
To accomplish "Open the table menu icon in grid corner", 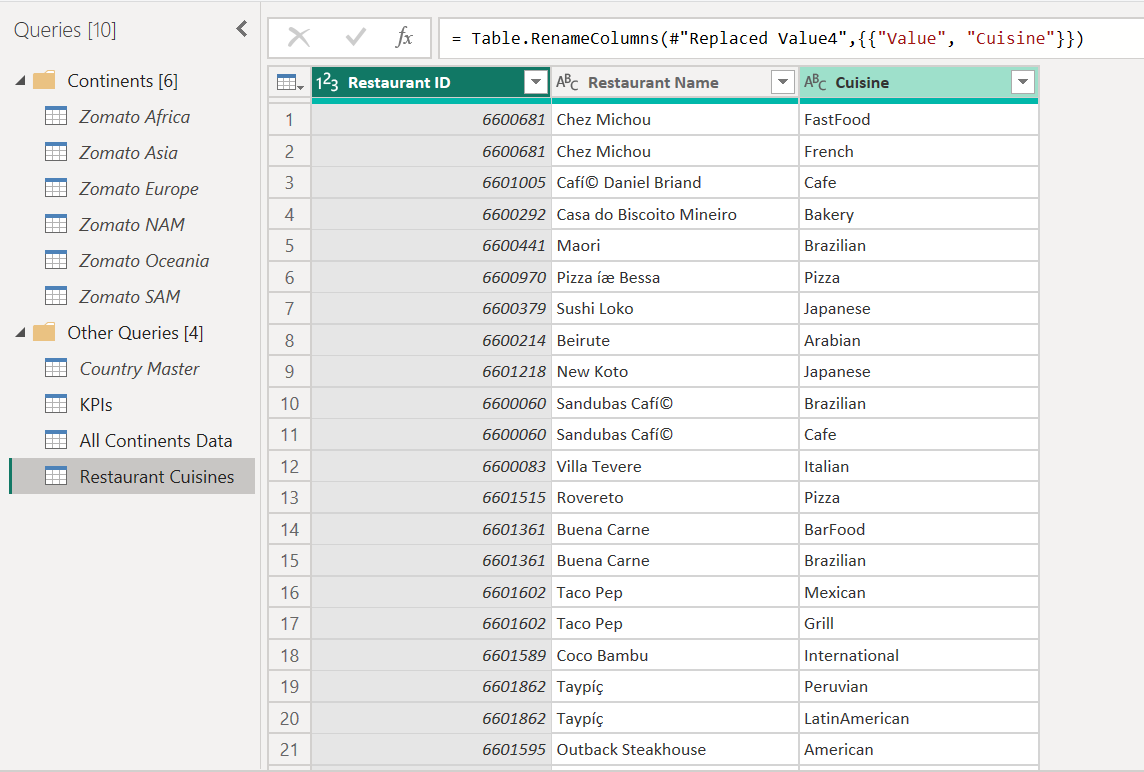I will tap(290, 83).
